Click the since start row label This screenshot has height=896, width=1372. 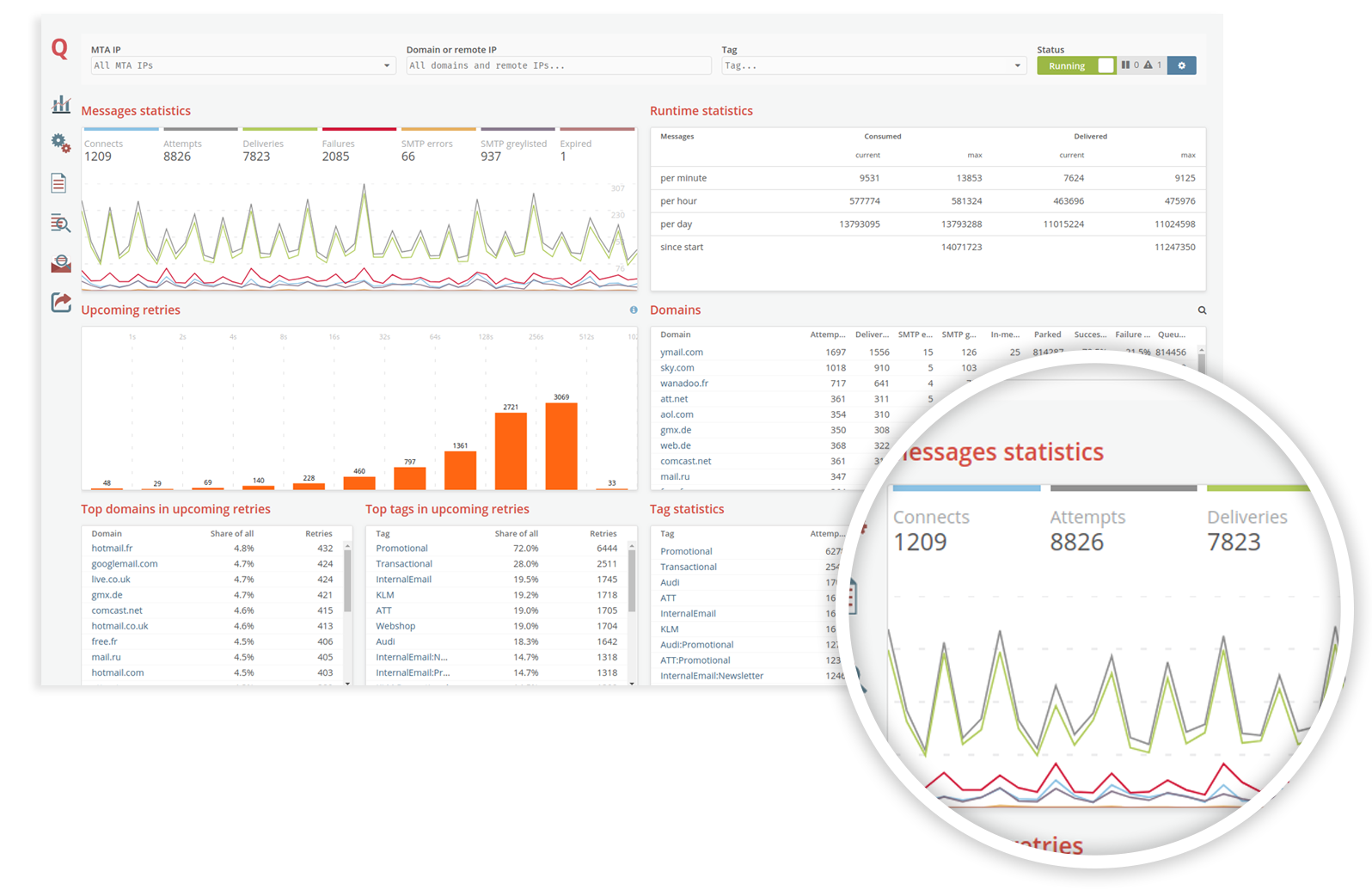tap(682, 248)
